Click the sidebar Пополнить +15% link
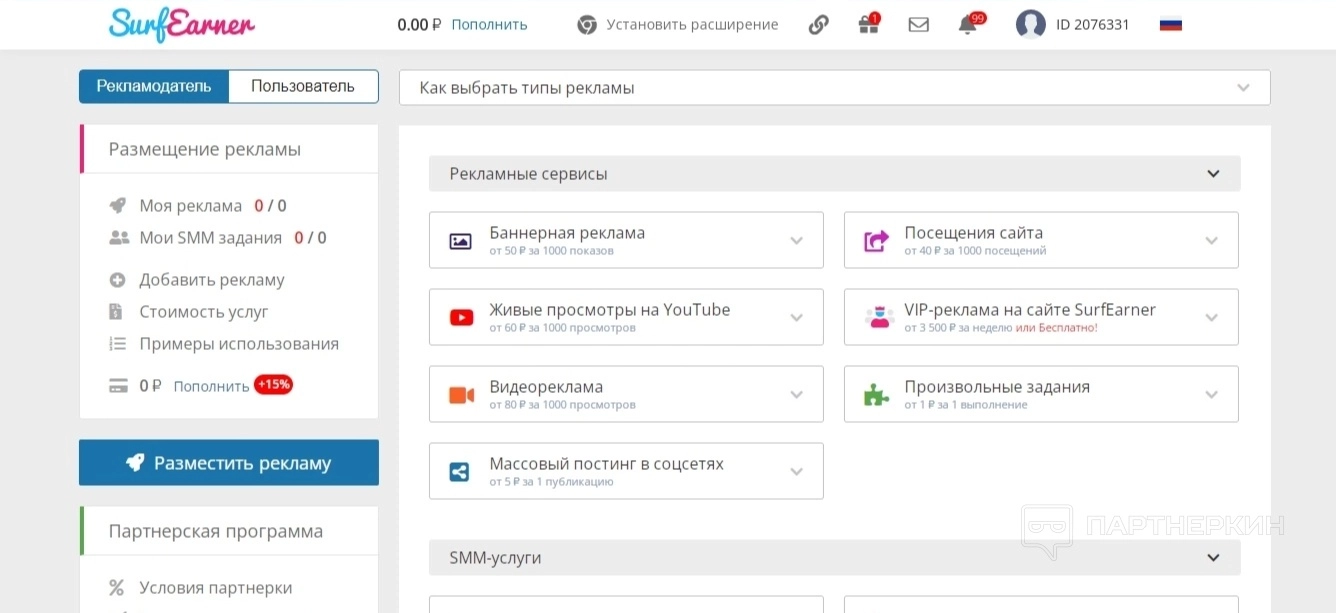The height and width of the screenshot is (613, 1336). 211,386
